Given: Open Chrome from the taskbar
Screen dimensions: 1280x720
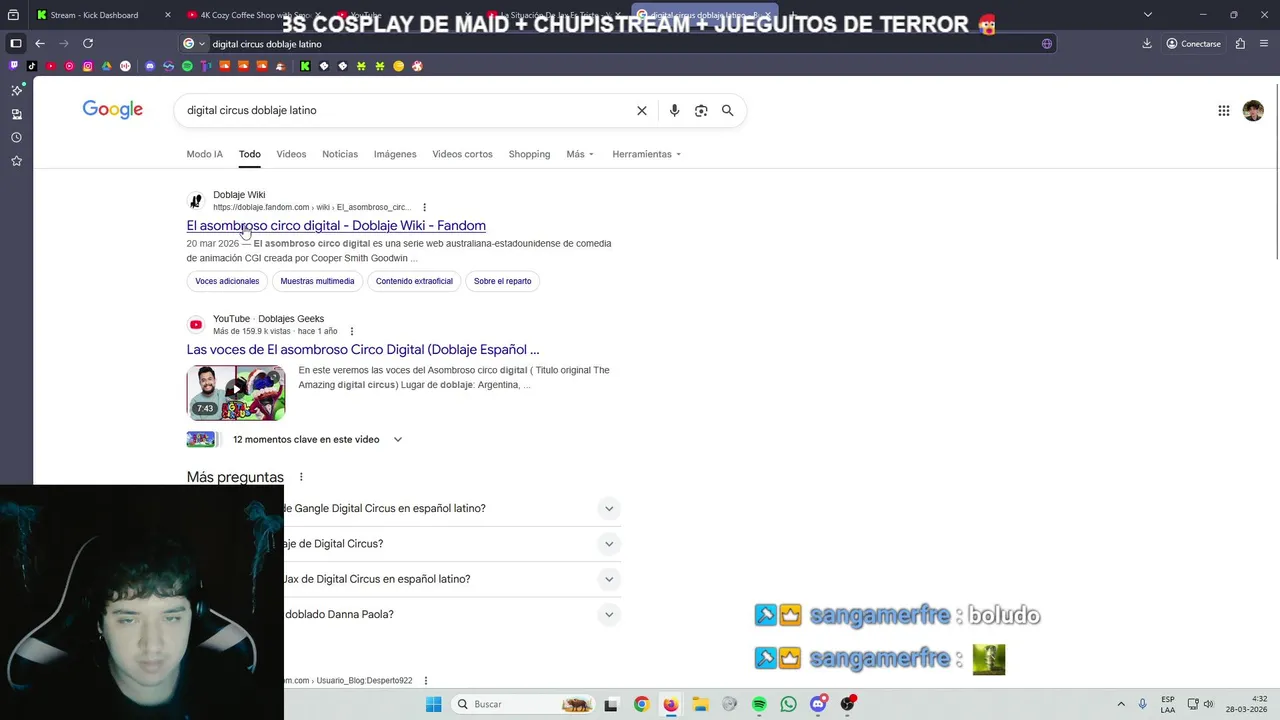Looking at the screenshot, I should [x=642, y=704].
